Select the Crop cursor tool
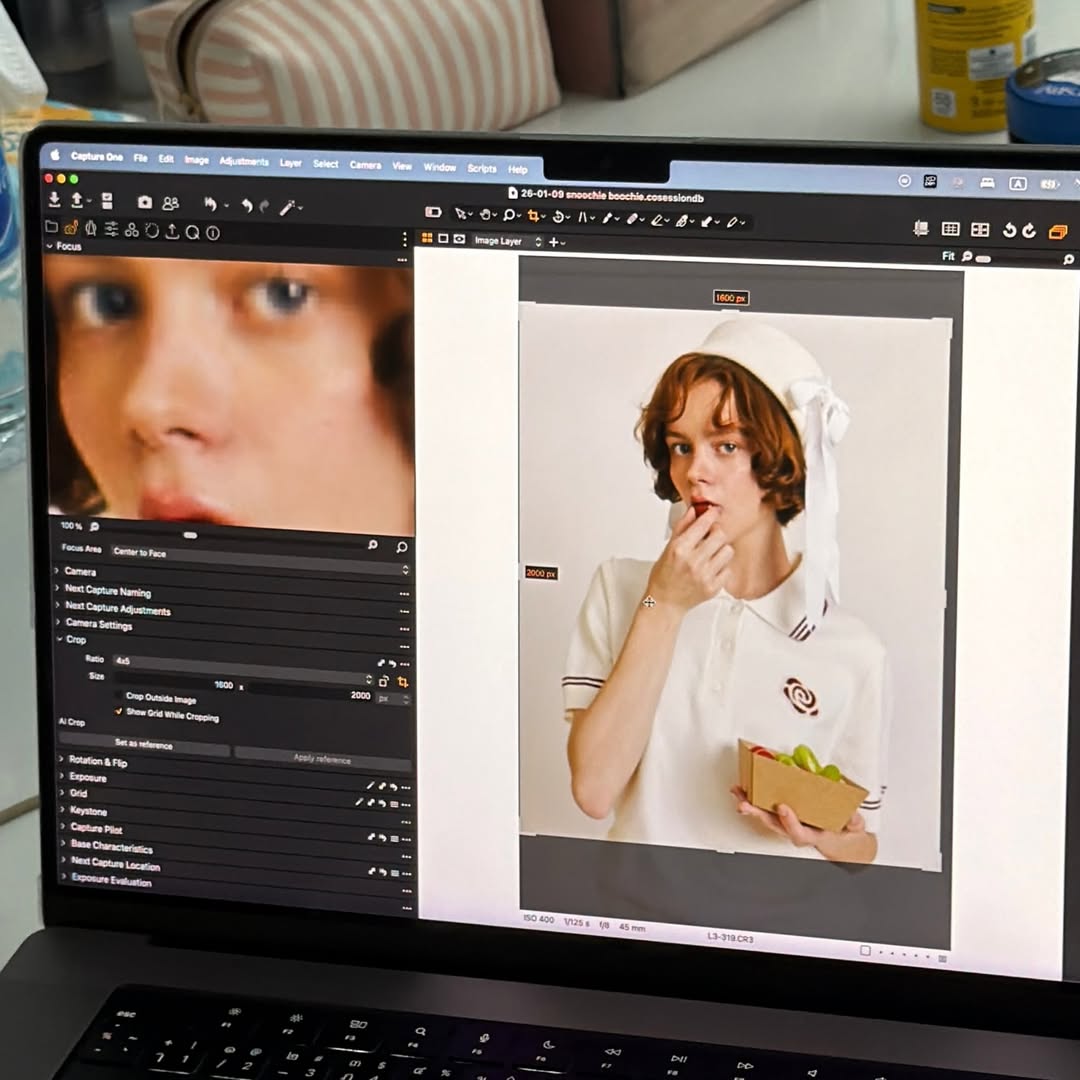 (x=534, y=216)
